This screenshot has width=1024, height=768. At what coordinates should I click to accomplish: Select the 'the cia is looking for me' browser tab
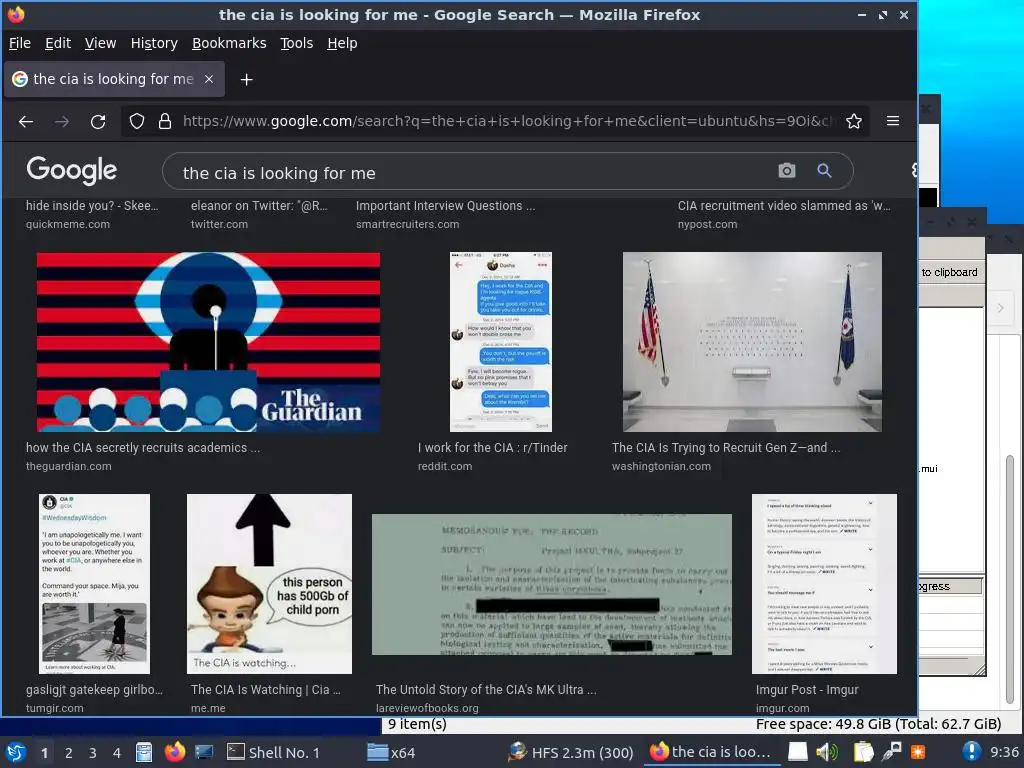tap(114, 79)
